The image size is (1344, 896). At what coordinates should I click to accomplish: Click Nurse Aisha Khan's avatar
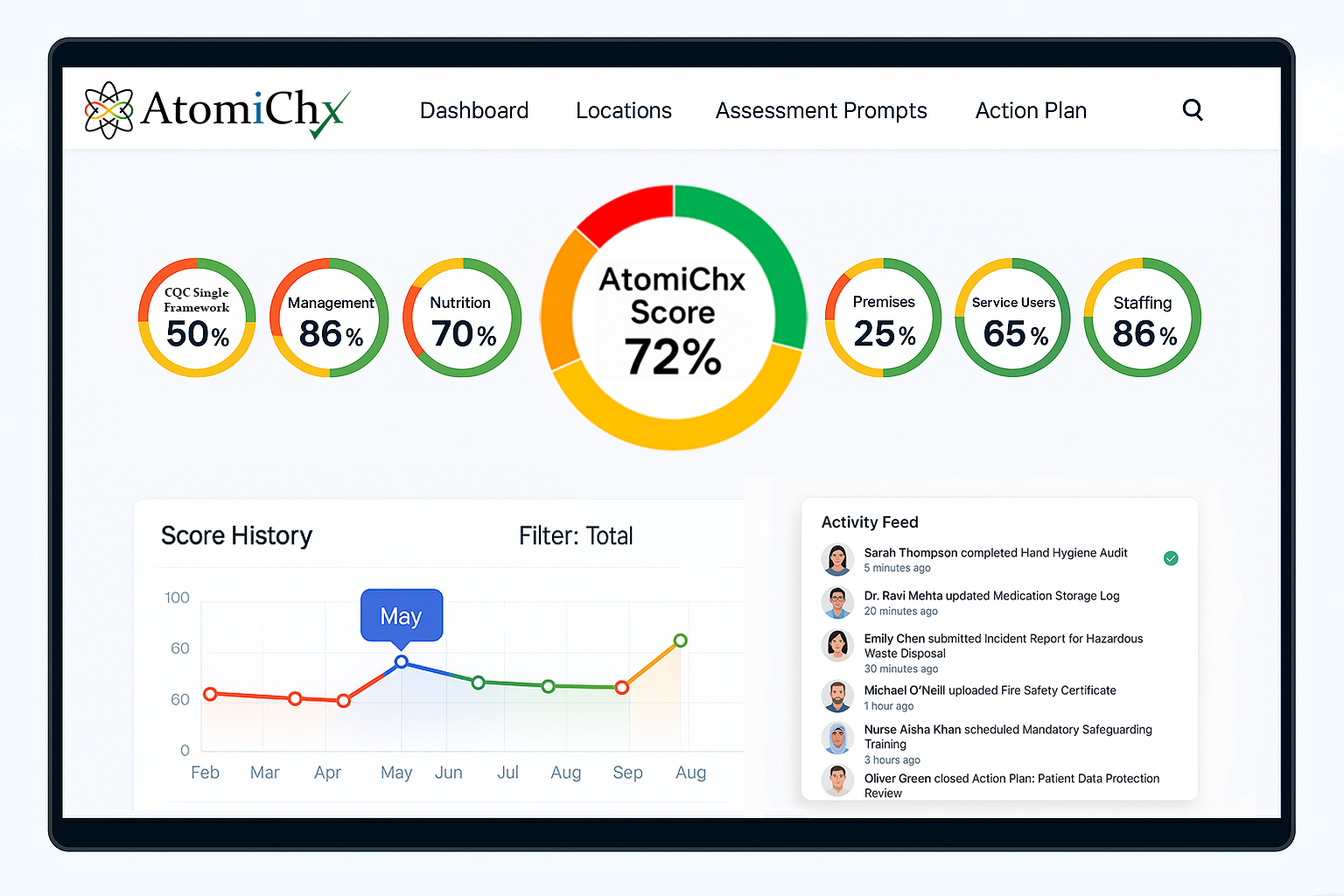pos(837,738)
